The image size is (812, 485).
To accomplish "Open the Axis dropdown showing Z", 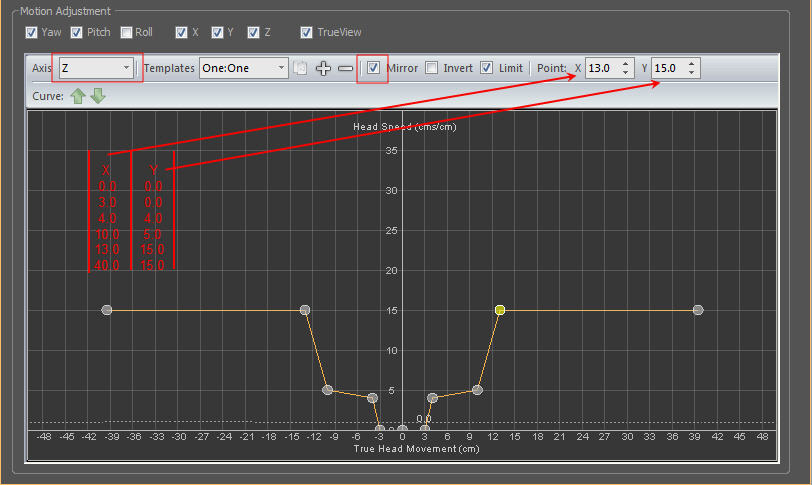I will [96, 68].
